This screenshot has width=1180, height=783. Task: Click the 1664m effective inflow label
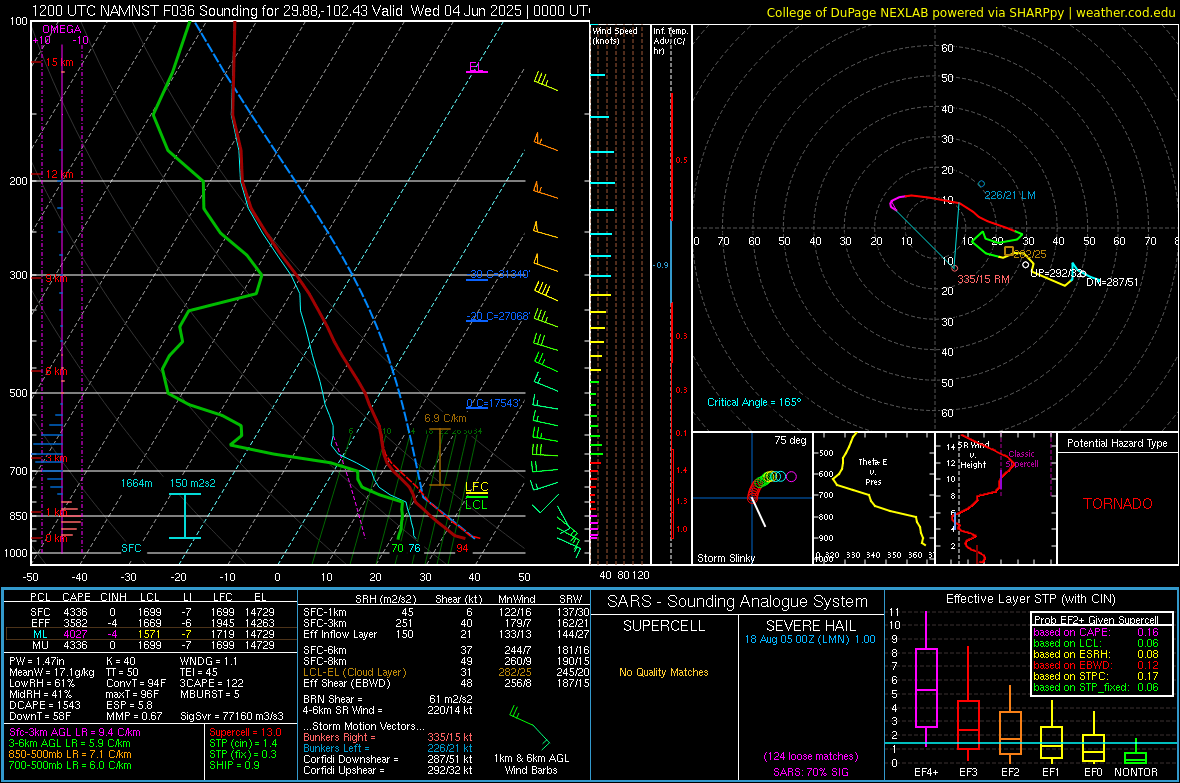click(x=136, y=483)
